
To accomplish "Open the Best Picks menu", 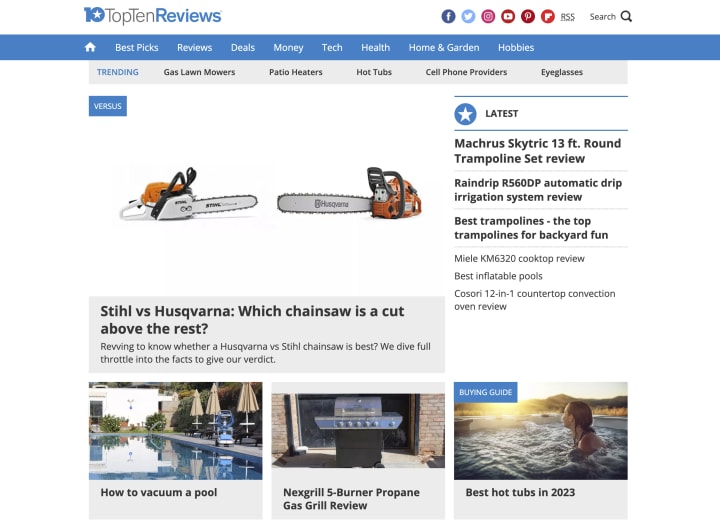I will pyautogui.click(x=136, y=48).
